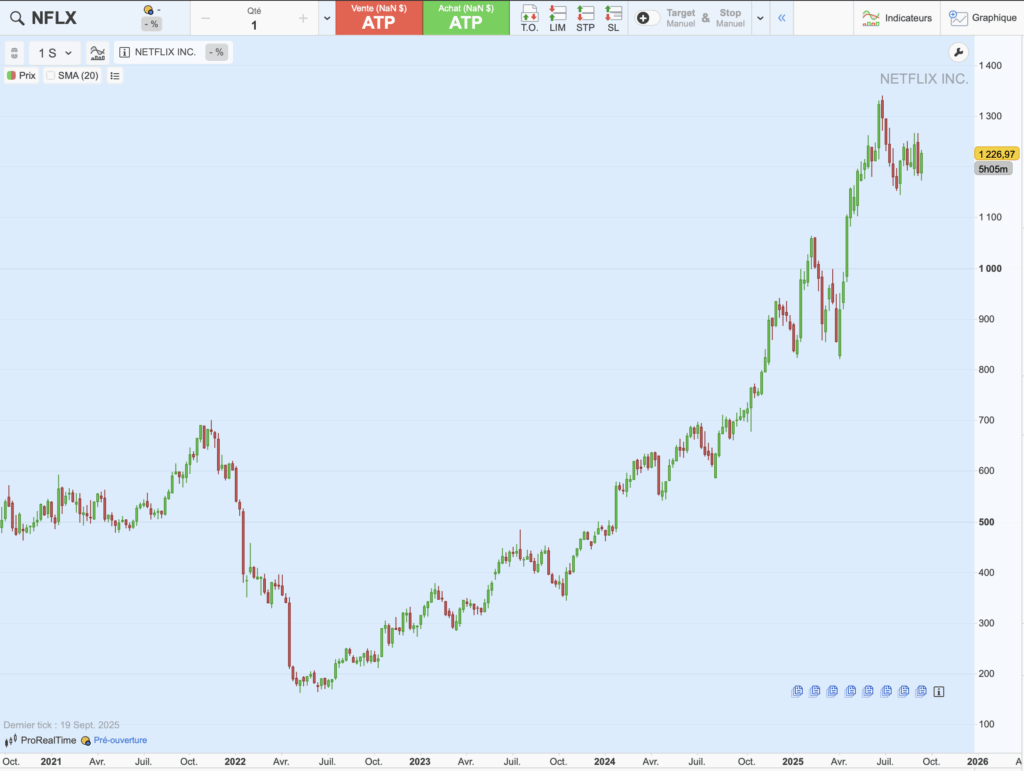Click an earnings report icon above 2025
1024x771 pixels.
pos(797,690)
